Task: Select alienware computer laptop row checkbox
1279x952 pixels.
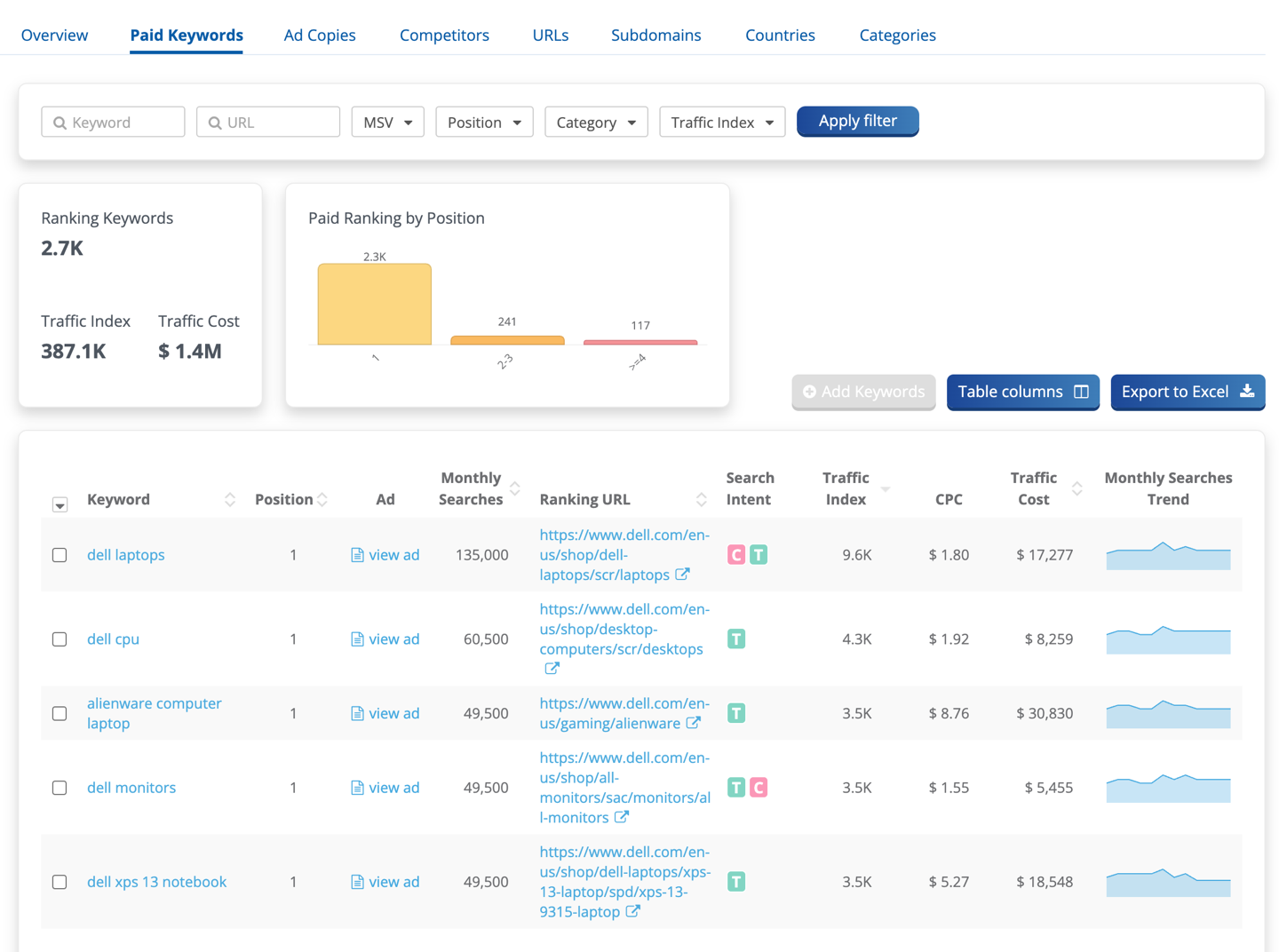Action: [x=60, y=713]
